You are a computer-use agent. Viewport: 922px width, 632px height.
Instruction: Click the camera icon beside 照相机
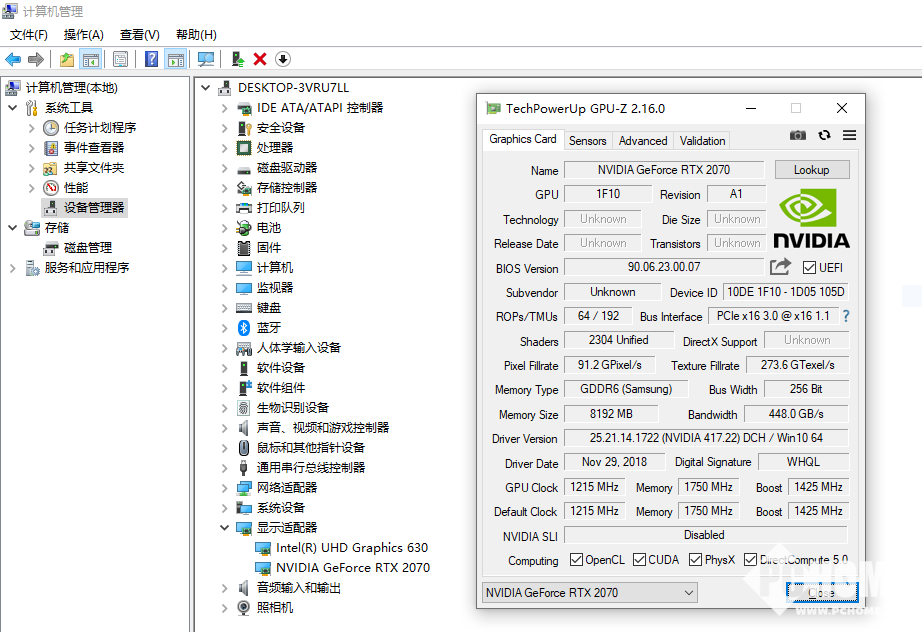click(x=243, y=607)
